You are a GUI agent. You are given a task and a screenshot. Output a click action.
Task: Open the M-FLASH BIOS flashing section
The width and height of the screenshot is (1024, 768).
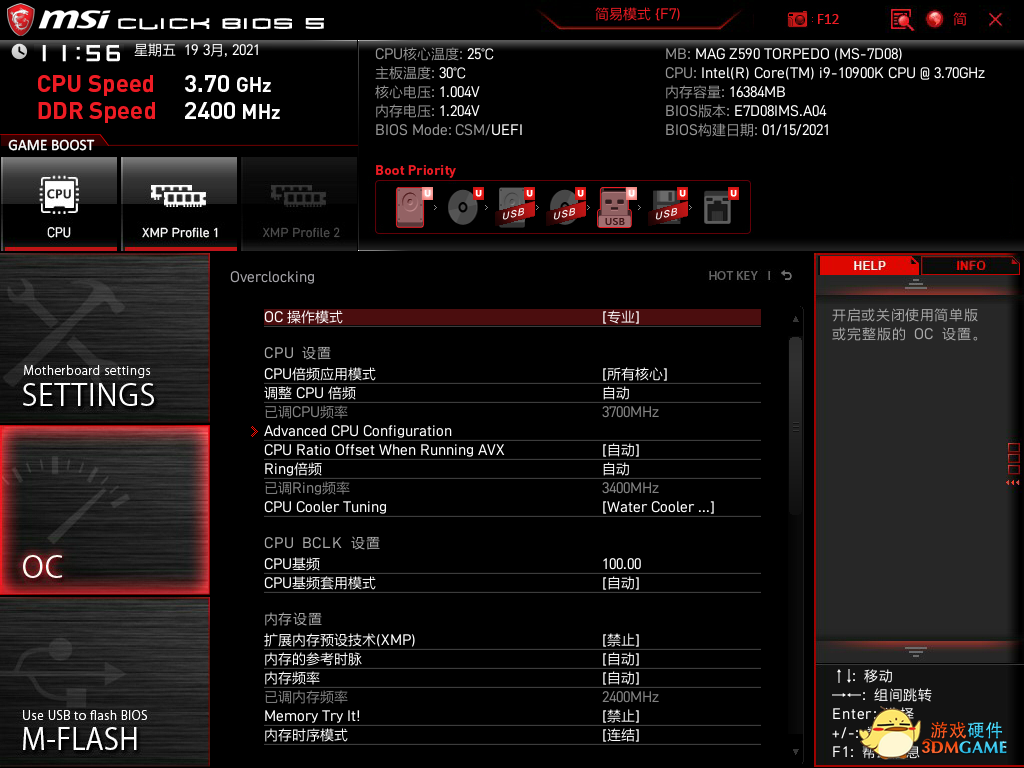tap(104, 682)
